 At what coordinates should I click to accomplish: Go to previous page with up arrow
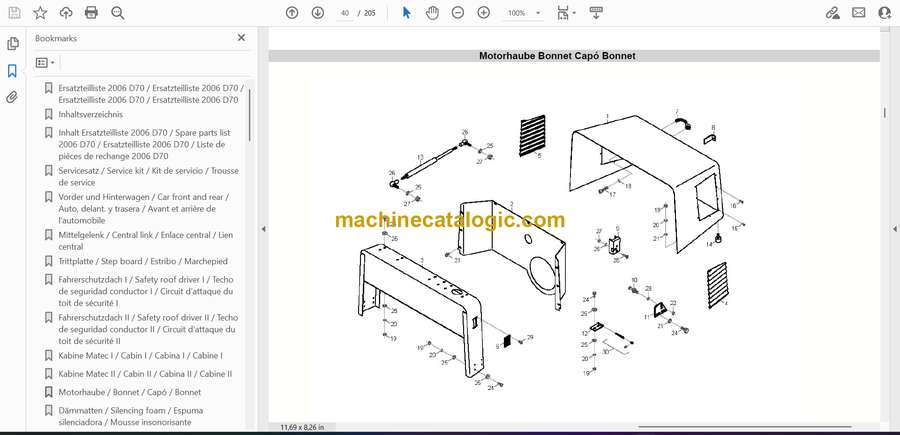(x=292, y=13)
